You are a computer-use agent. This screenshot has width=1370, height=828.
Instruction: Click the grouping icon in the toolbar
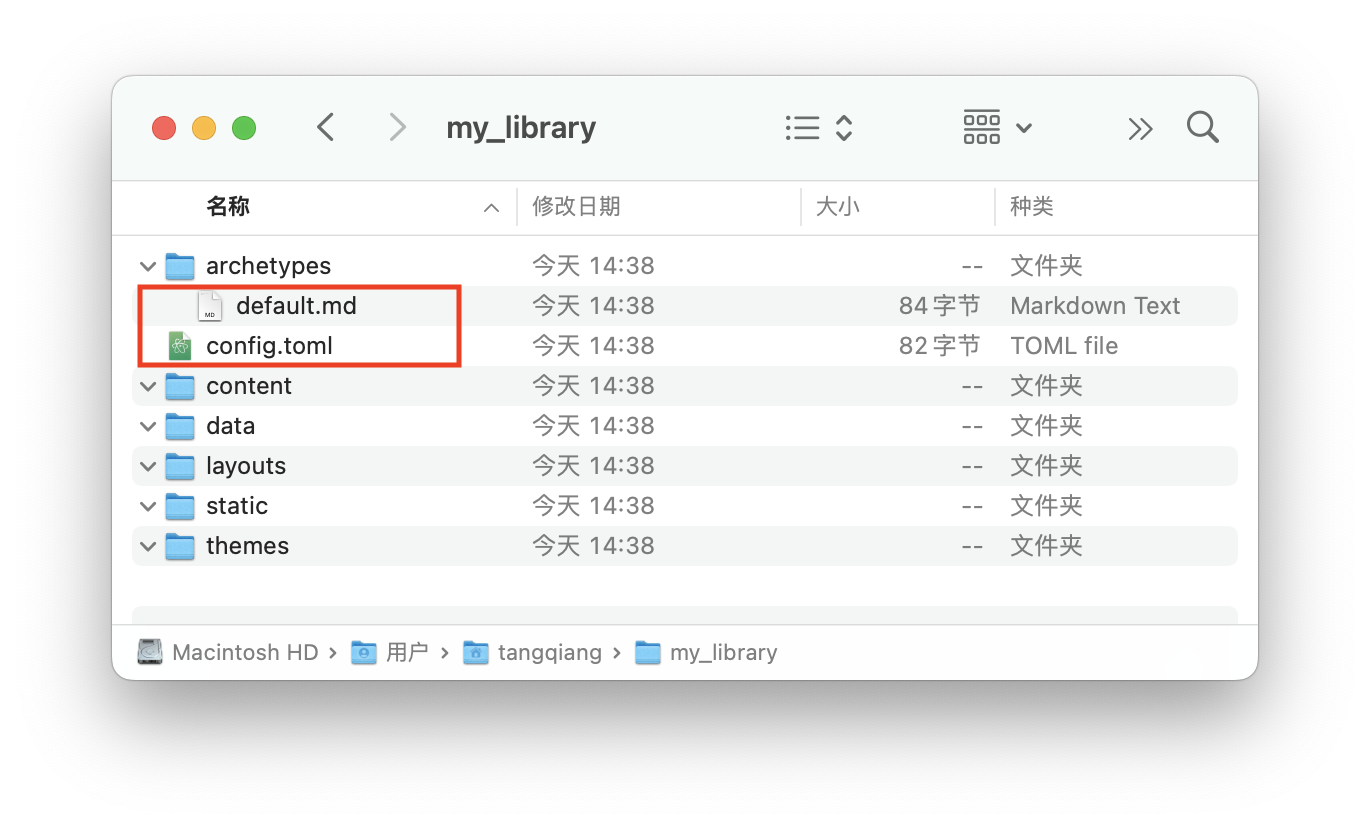pos(981,127)
